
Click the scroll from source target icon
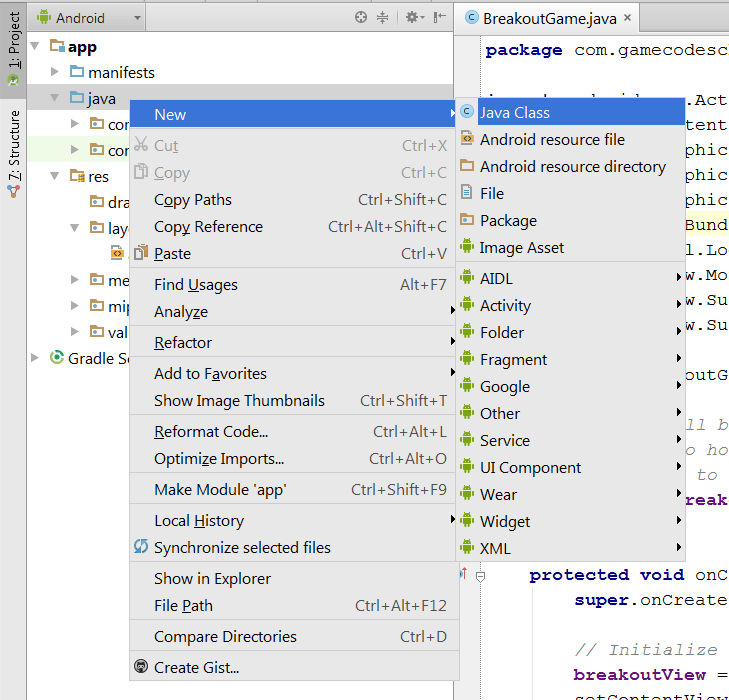tap(361, 18)
